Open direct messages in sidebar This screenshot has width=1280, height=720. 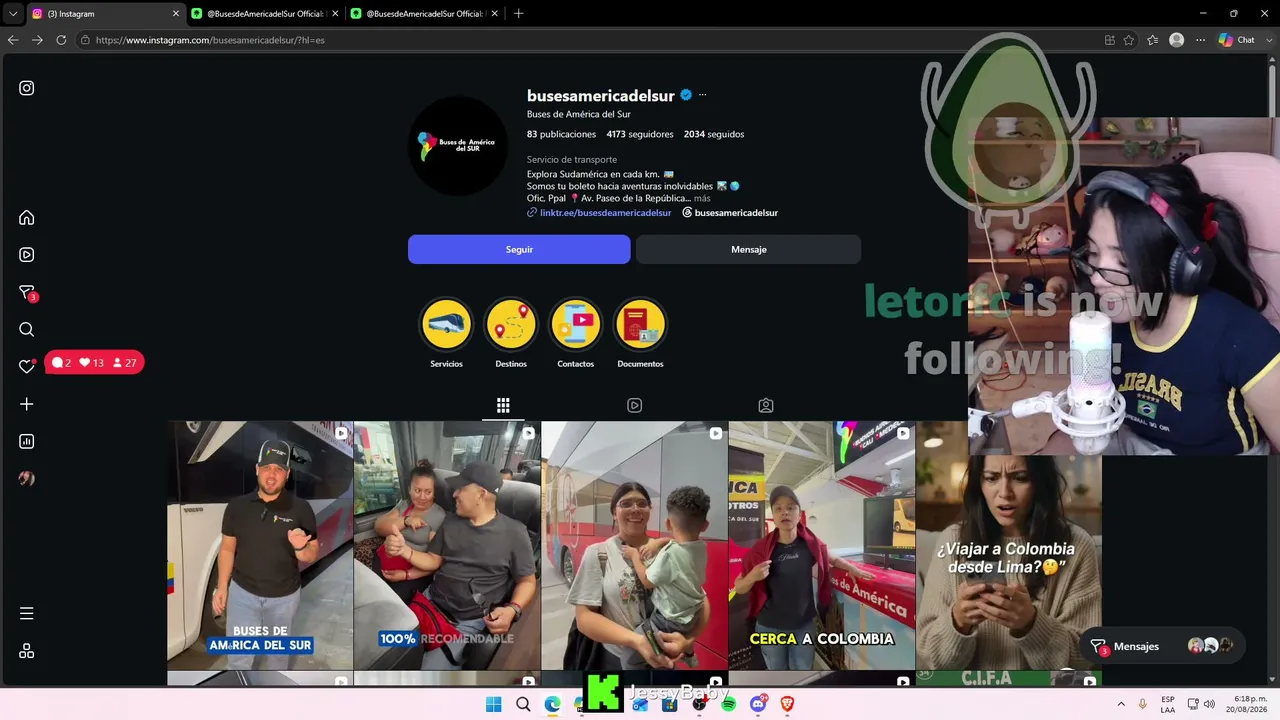pos(27,292)
